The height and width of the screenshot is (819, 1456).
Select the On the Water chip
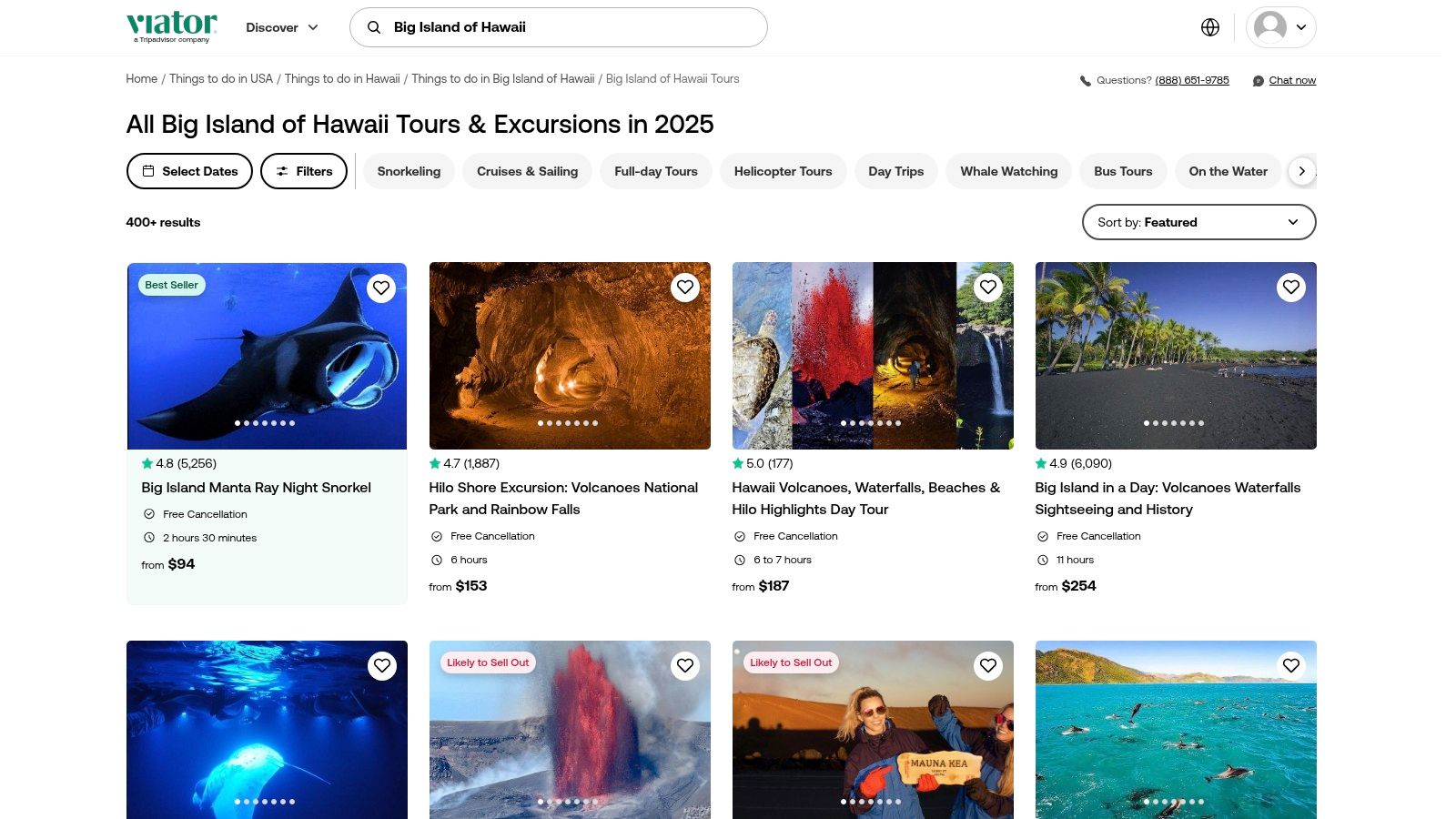click(x=1228, y=171)
